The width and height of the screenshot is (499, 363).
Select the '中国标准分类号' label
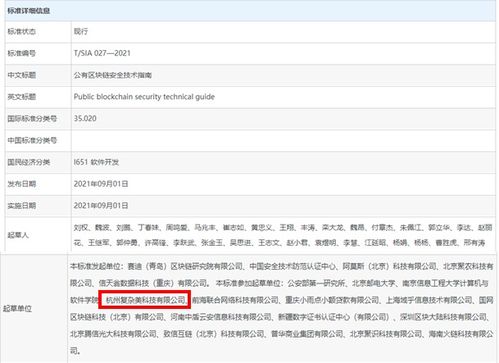tap(32, 140)
